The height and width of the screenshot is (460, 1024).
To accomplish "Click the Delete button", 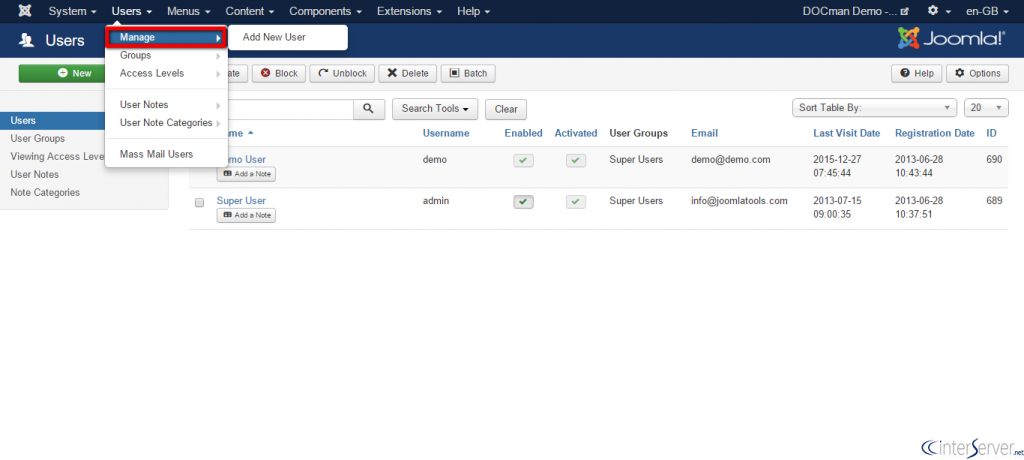I will [408, 73].
